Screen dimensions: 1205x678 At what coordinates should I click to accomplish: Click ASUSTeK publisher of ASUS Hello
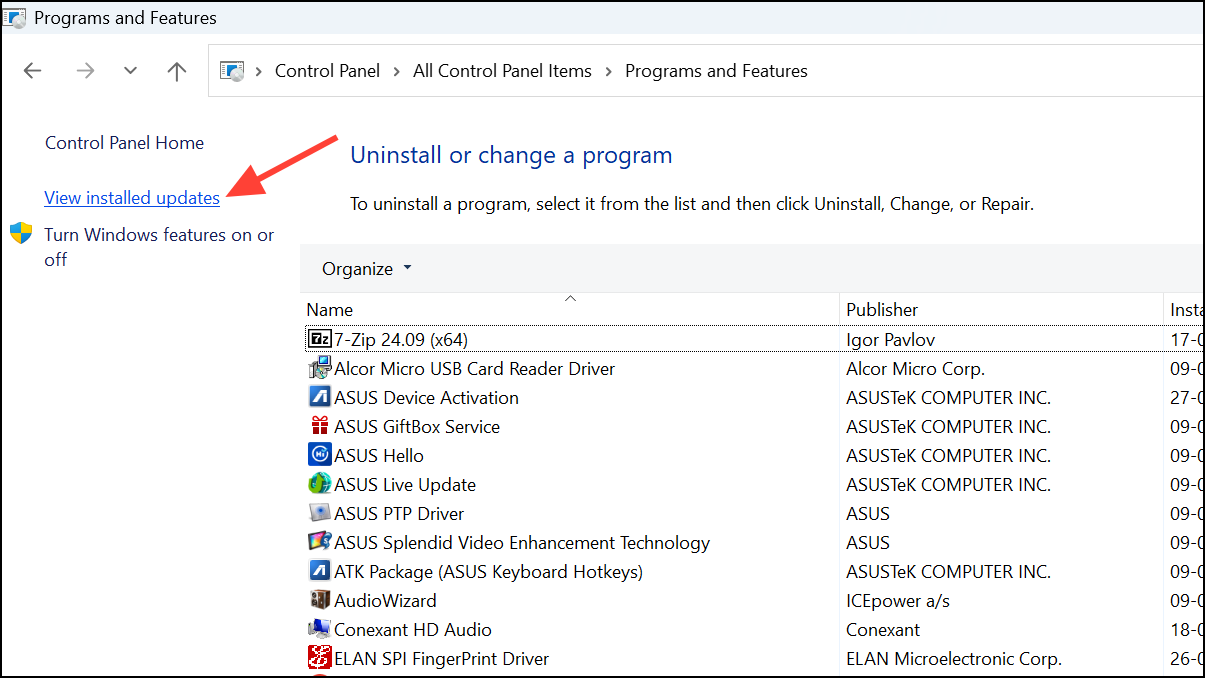[948, 455]
